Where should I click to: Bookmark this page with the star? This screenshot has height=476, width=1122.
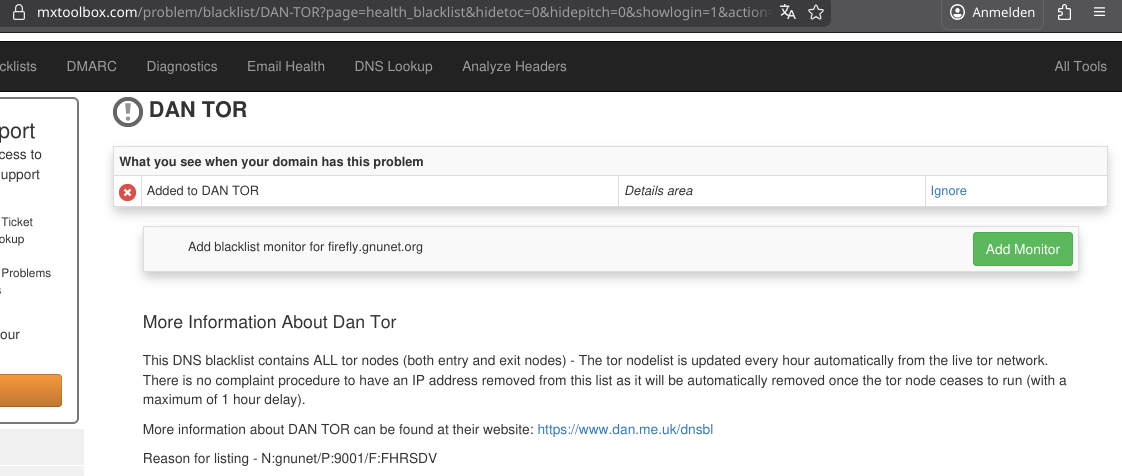pos(816,12)
